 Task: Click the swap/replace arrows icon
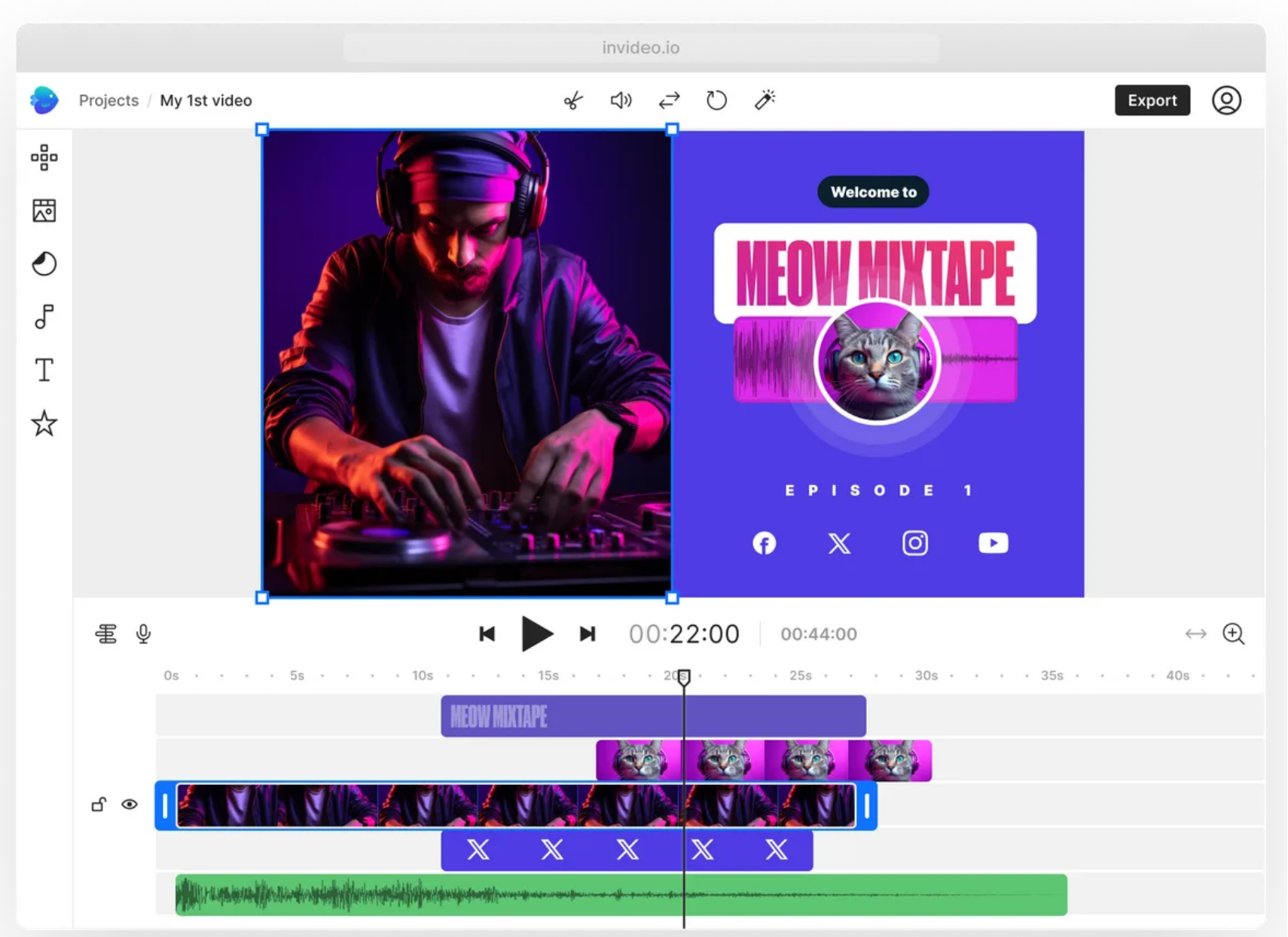669,100
